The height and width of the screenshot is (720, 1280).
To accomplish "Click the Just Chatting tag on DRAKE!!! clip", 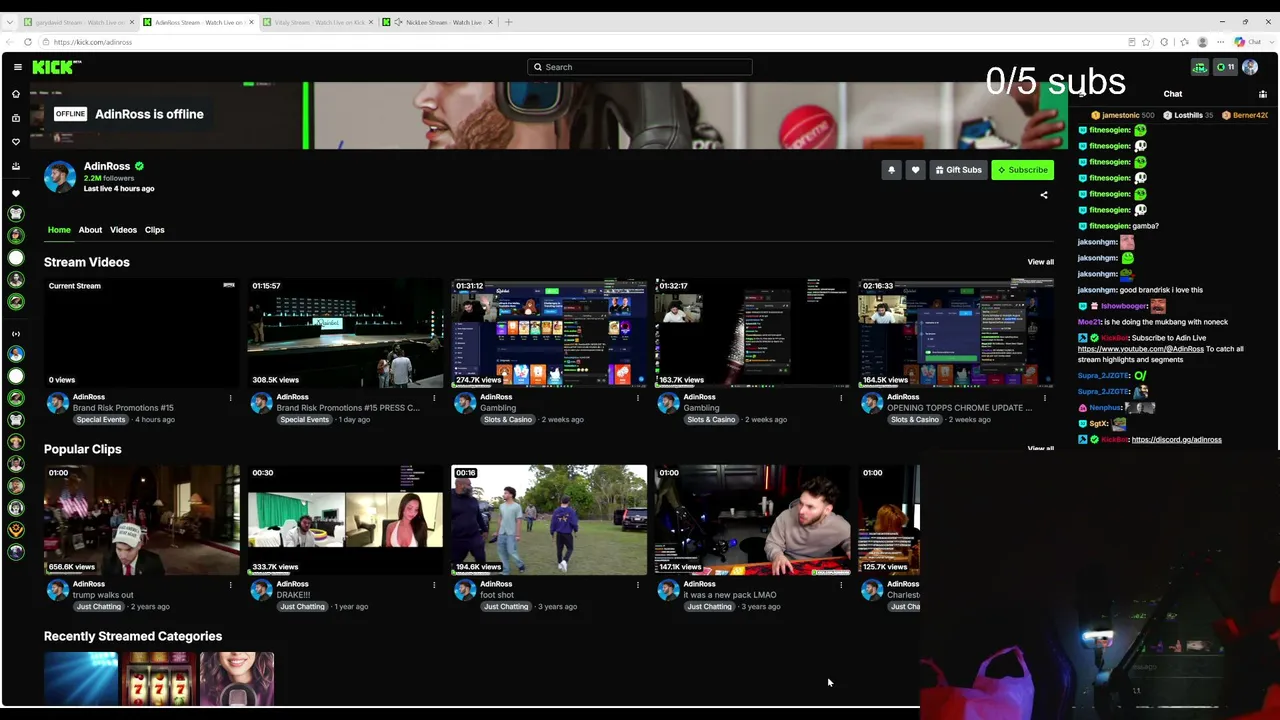I will coord(302,607).
